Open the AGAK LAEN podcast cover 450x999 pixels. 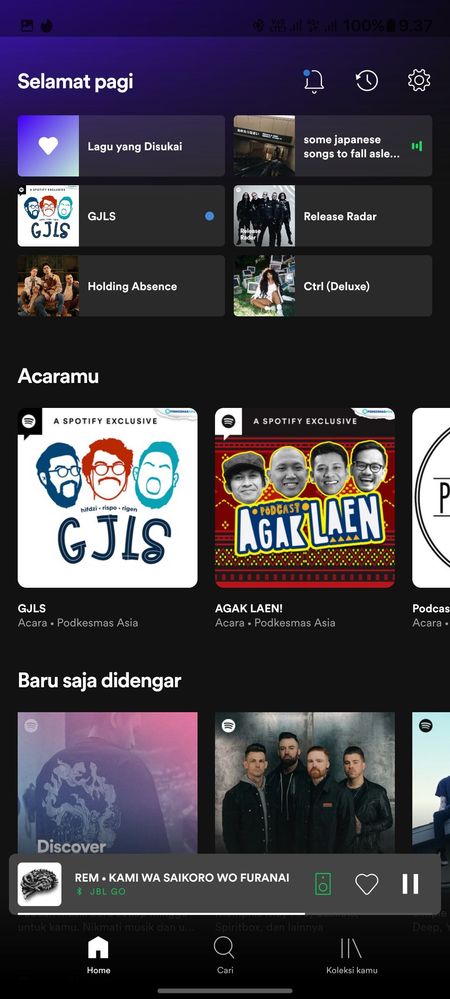(x=305, y=498)
